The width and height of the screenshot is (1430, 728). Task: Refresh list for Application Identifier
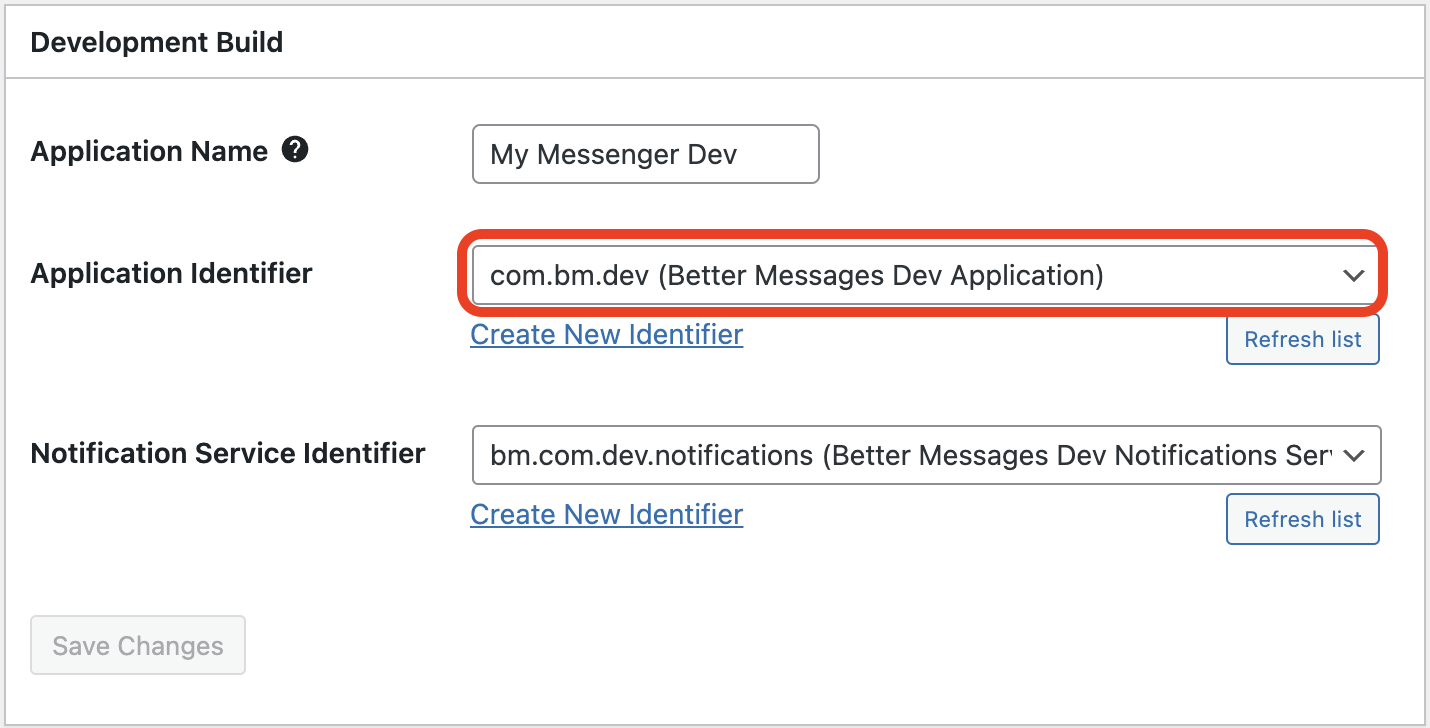[x=1303, y=339]
